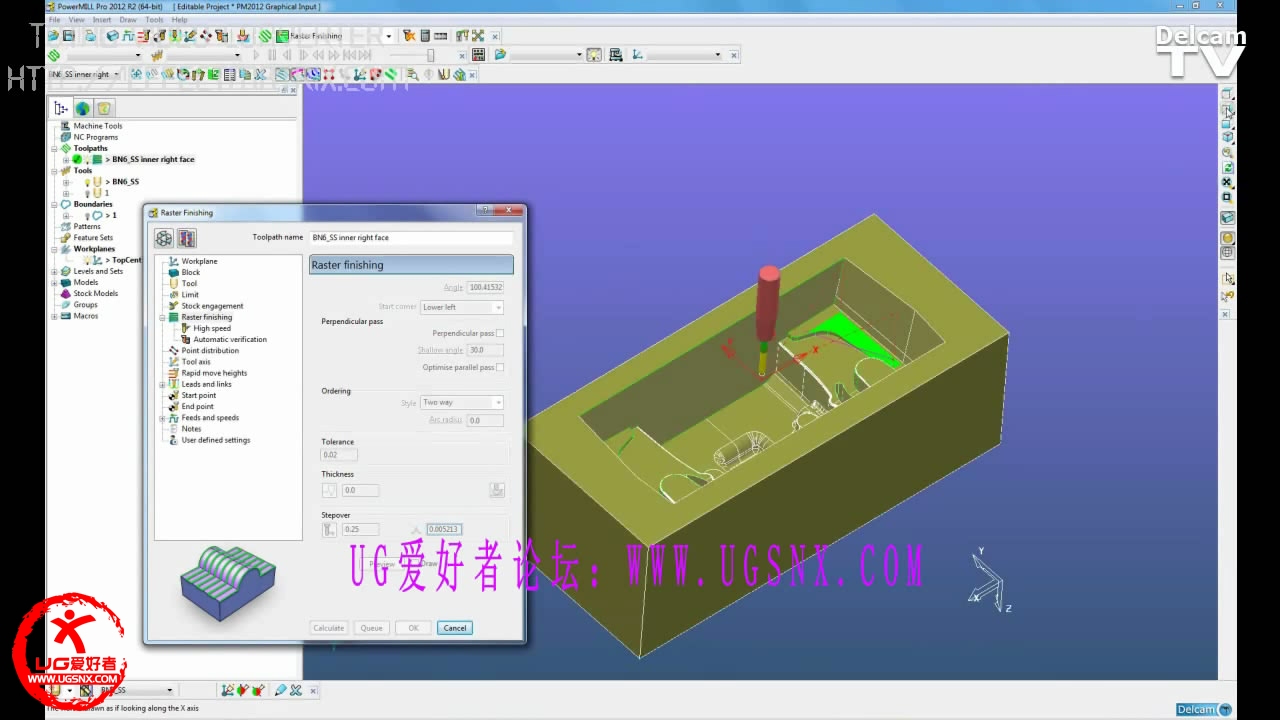
Task: Click the copy toolpath icon beside component settings
Action: coord(187,238)
